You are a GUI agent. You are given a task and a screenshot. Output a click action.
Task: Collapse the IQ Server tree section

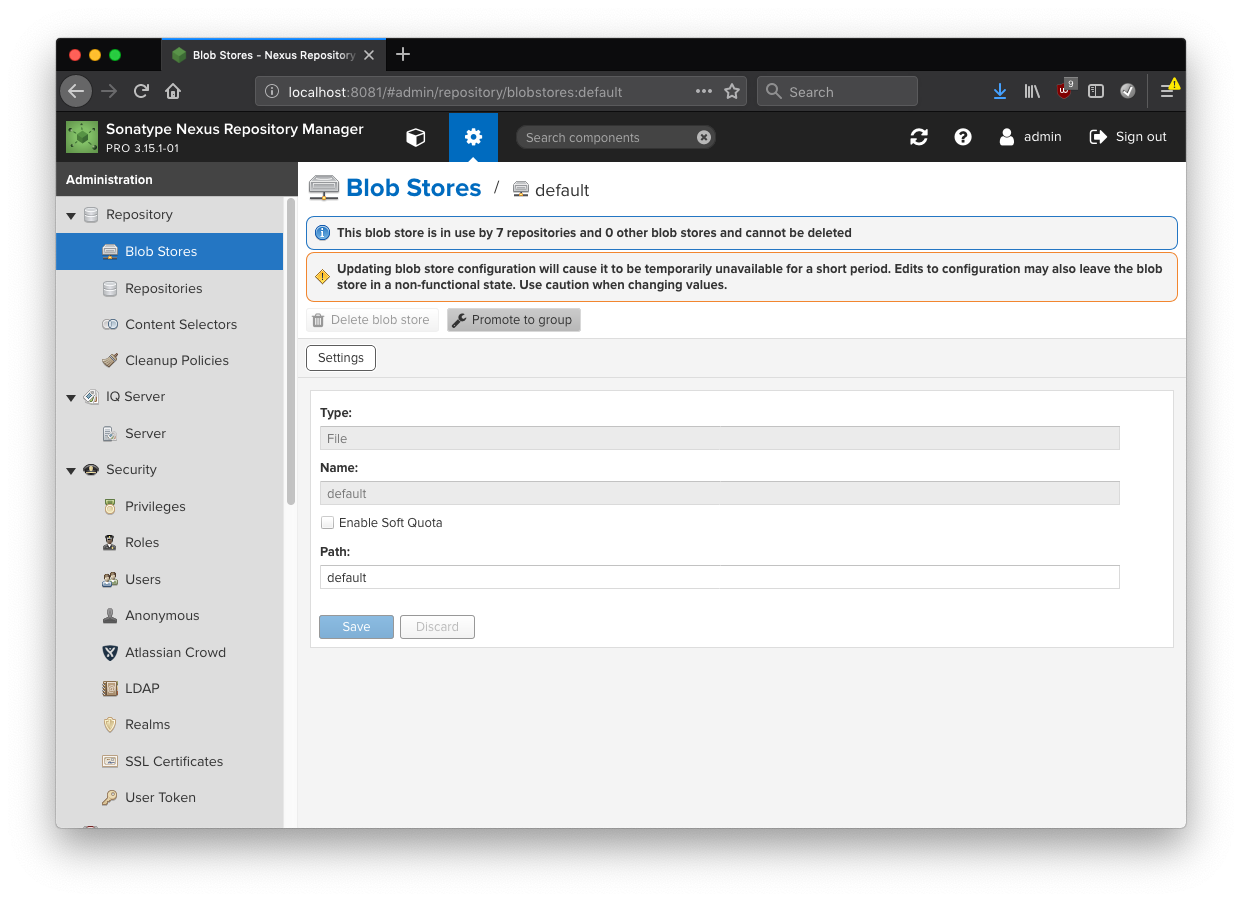[x=71, y=397]
